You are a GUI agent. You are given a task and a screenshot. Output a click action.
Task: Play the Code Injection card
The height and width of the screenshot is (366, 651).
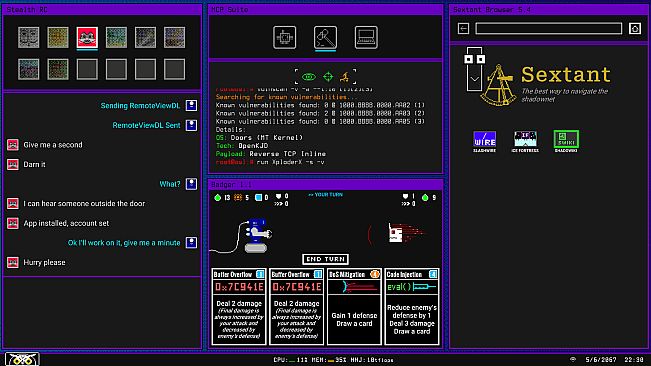tap(412, 307)
